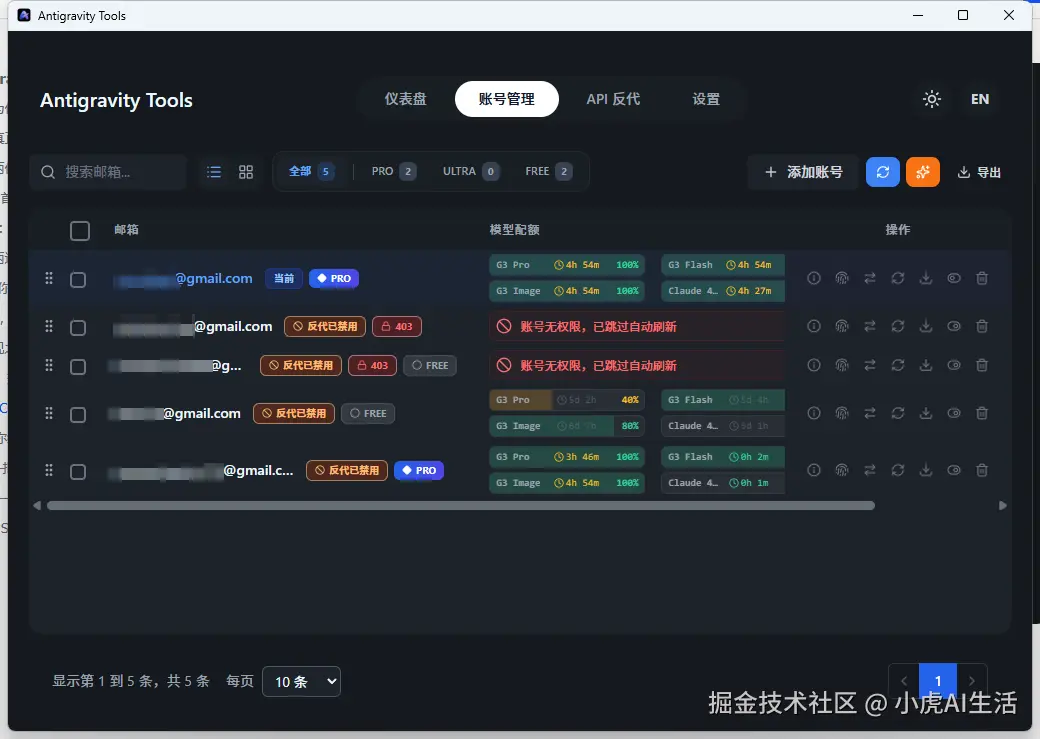Click the 模型配额 column header
The height and width of the screenshot is (739, 1040).
tap(515, 230)
